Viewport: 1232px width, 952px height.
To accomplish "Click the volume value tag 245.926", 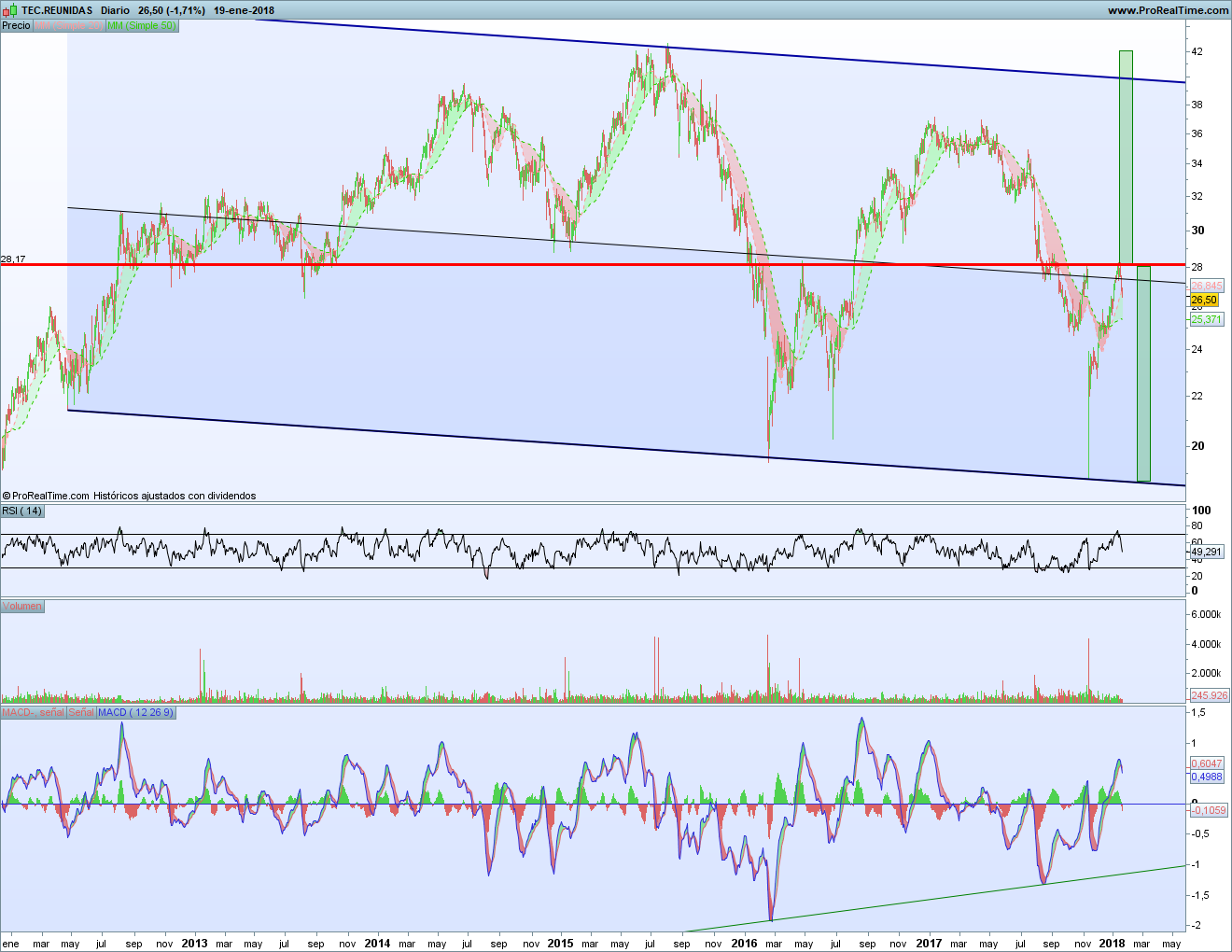I will click(x=1210, y=695).
